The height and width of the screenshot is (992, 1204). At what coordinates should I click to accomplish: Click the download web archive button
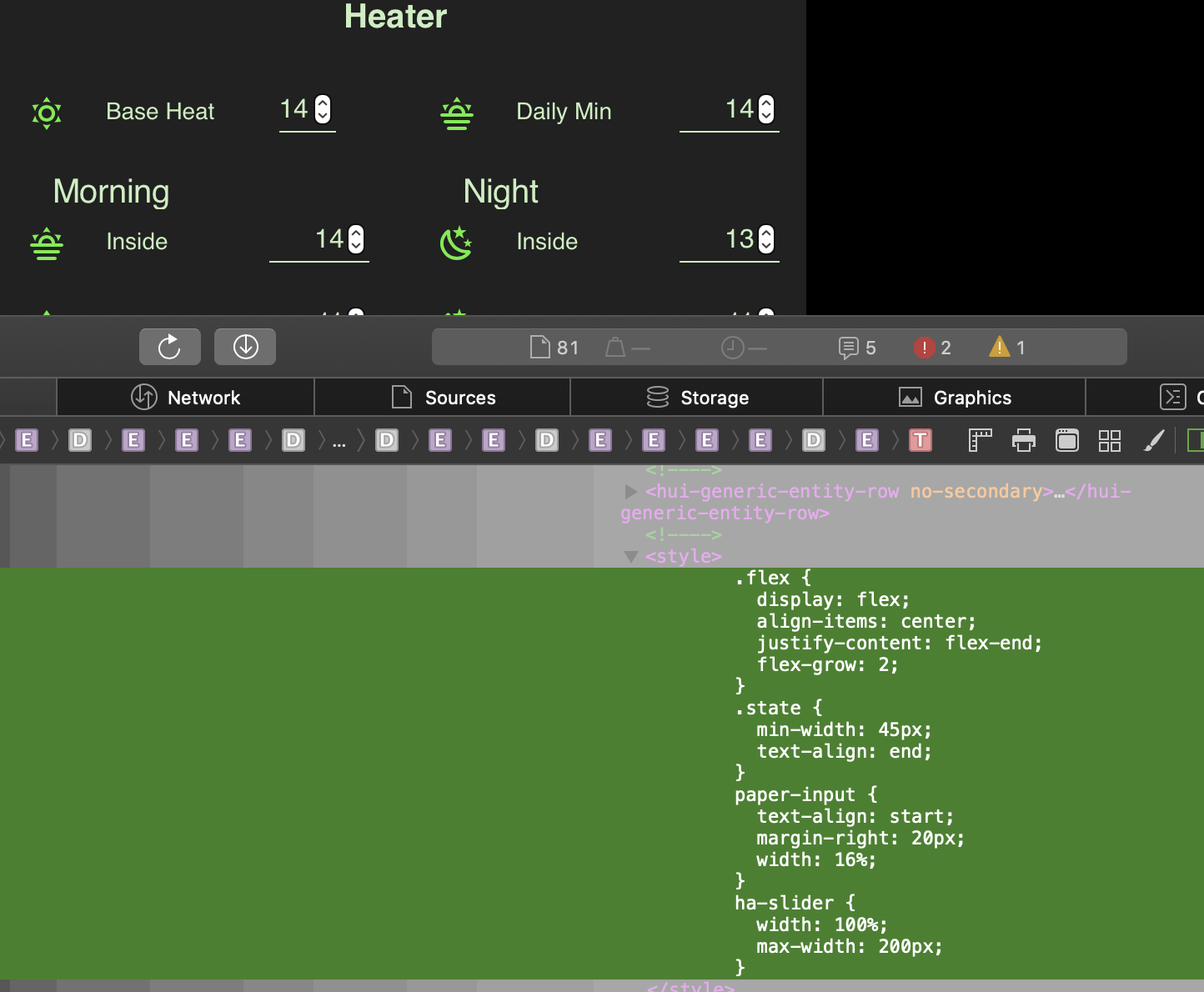[x=245, y=347]
